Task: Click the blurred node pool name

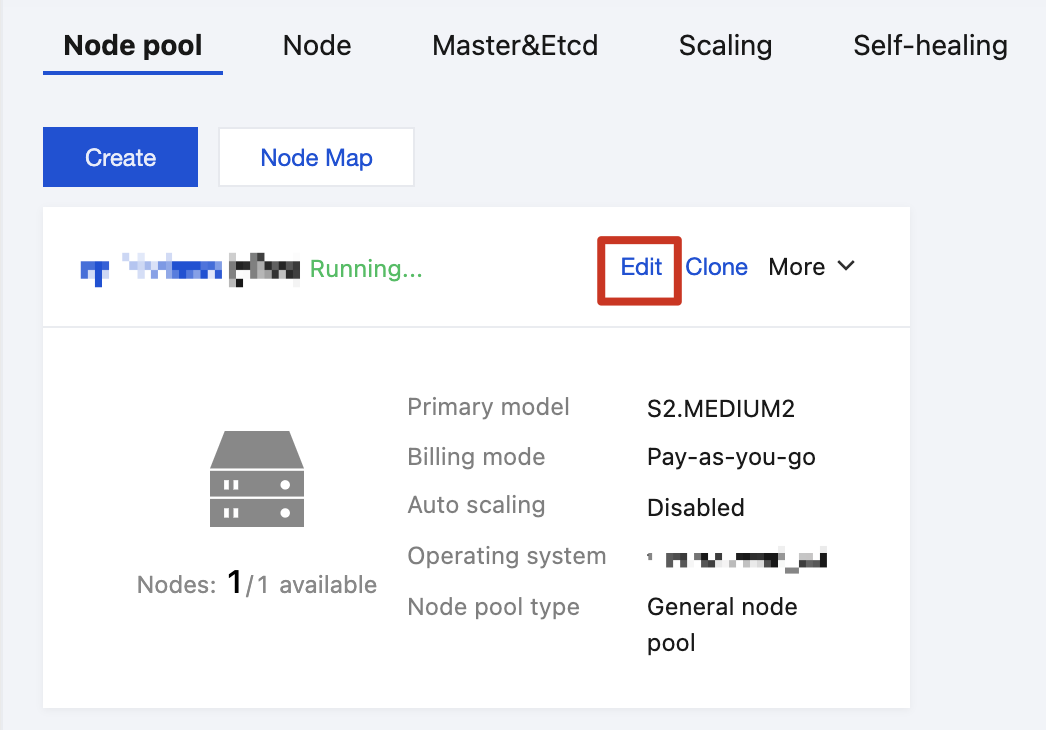Action: pos(190,269)
